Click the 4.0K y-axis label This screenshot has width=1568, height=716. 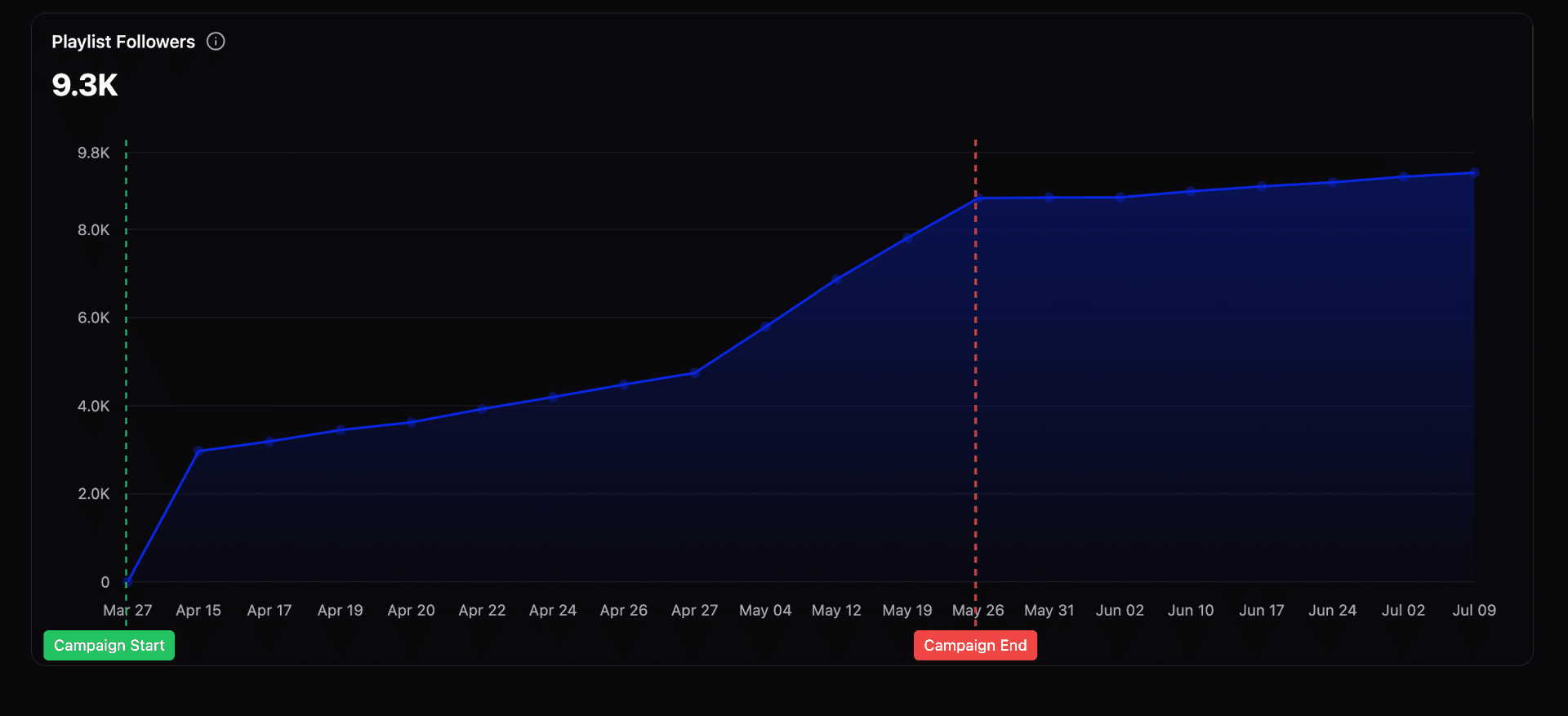tap(94, 406)
